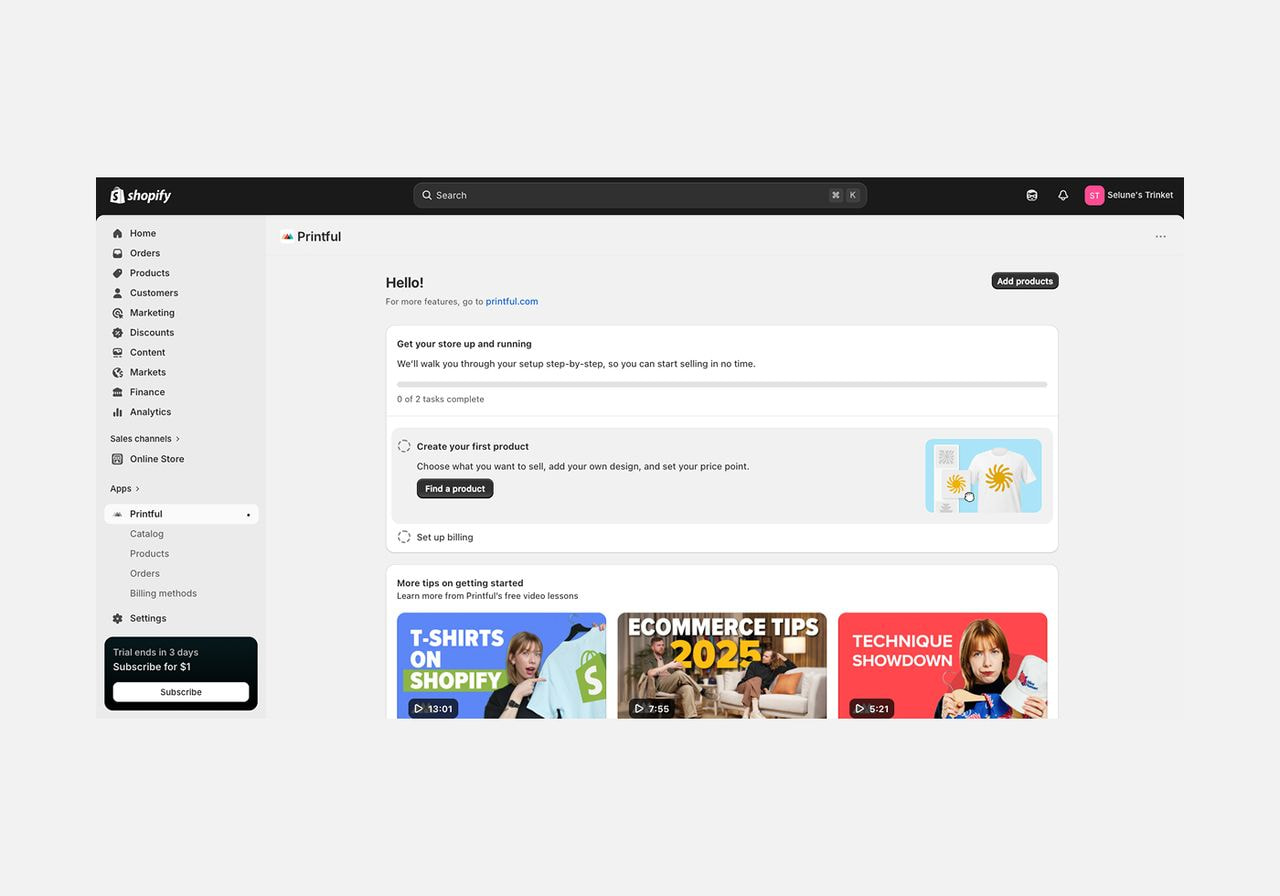Click the Printful logo in page header
Image resolution: width=1280 pixels, height=896 pixels.
coord(288,237)
